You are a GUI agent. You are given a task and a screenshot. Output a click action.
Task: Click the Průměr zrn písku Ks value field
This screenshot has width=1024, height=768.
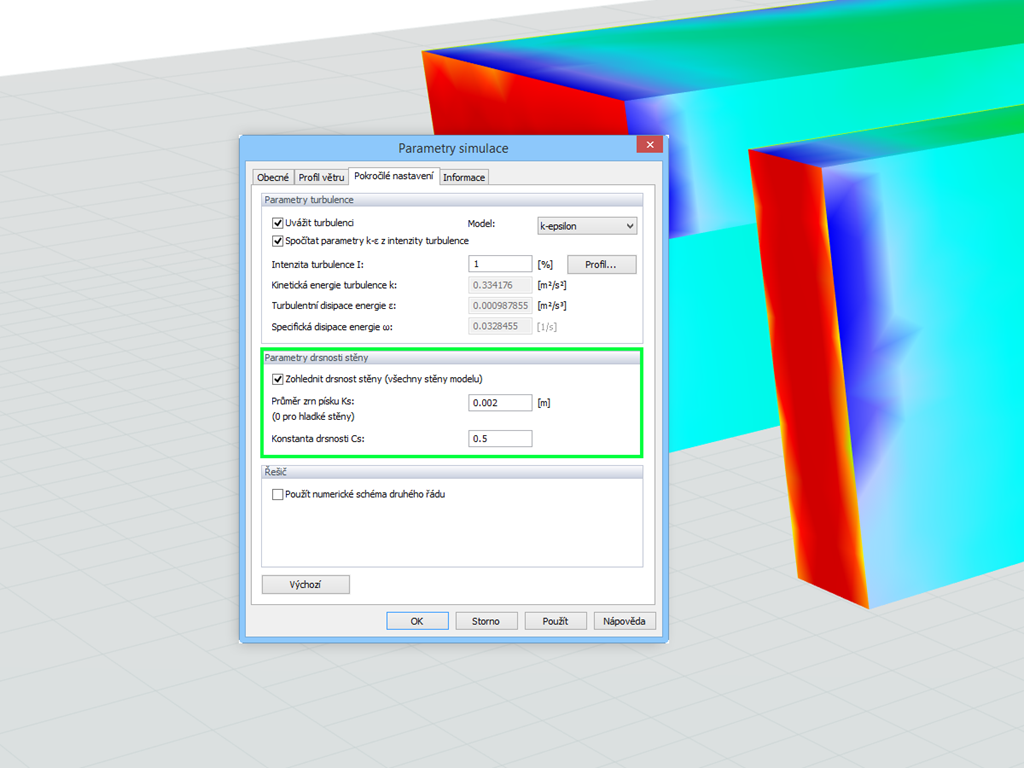click(500, 402)
